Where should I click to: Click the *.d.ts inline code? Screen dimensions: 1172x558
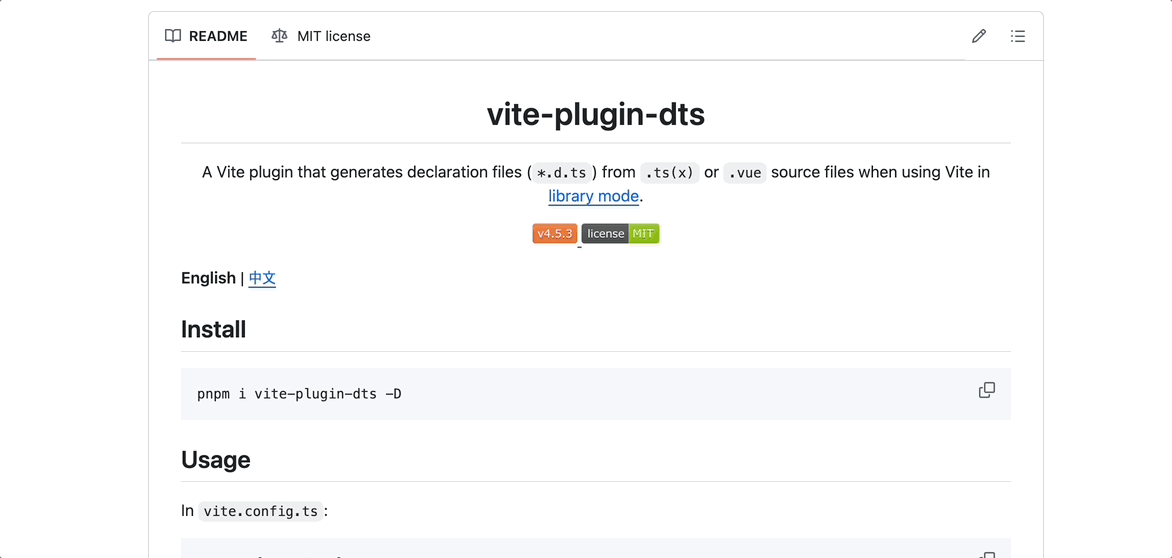562,172
